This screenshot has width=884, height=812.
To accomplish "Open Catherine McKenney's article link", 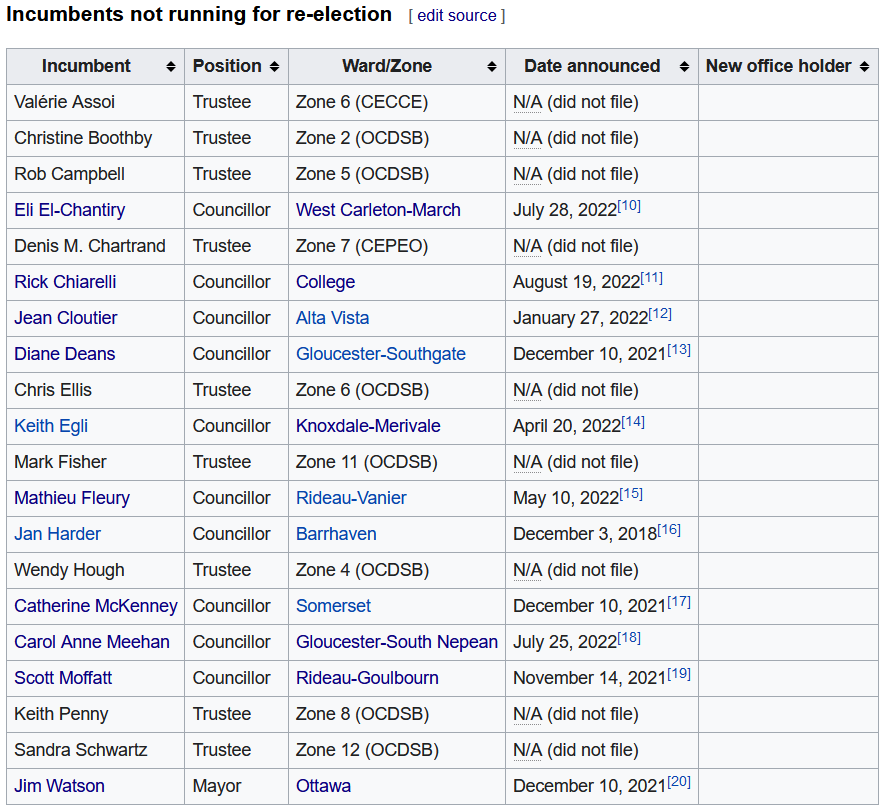I will pos(96,606).
